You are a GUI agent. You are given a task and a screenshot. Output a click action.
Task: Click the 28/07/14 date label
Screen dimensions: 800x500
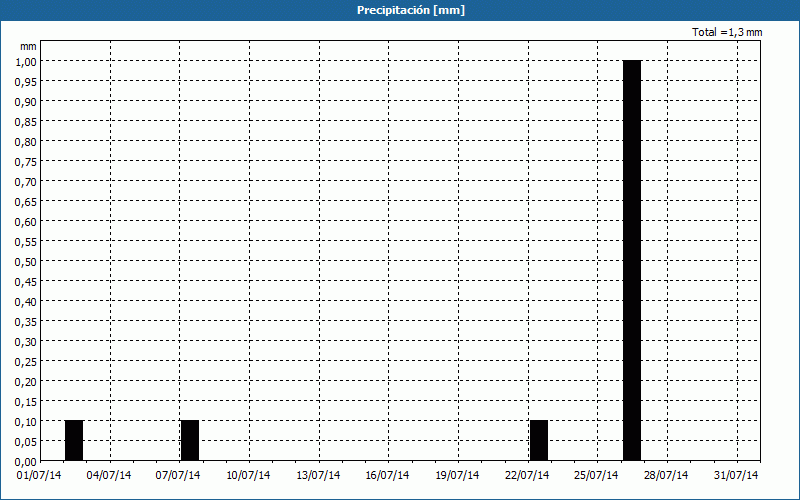pyautogui.click(x=666, y=475)
